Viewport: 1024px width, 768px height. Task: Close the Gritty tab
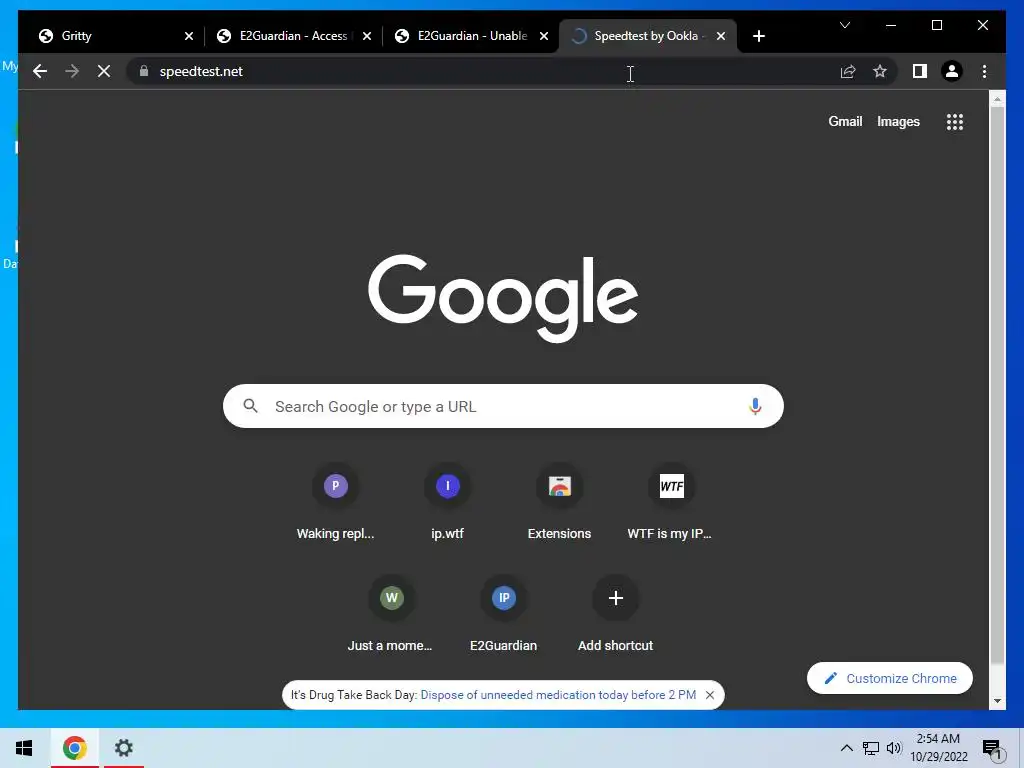189,36
